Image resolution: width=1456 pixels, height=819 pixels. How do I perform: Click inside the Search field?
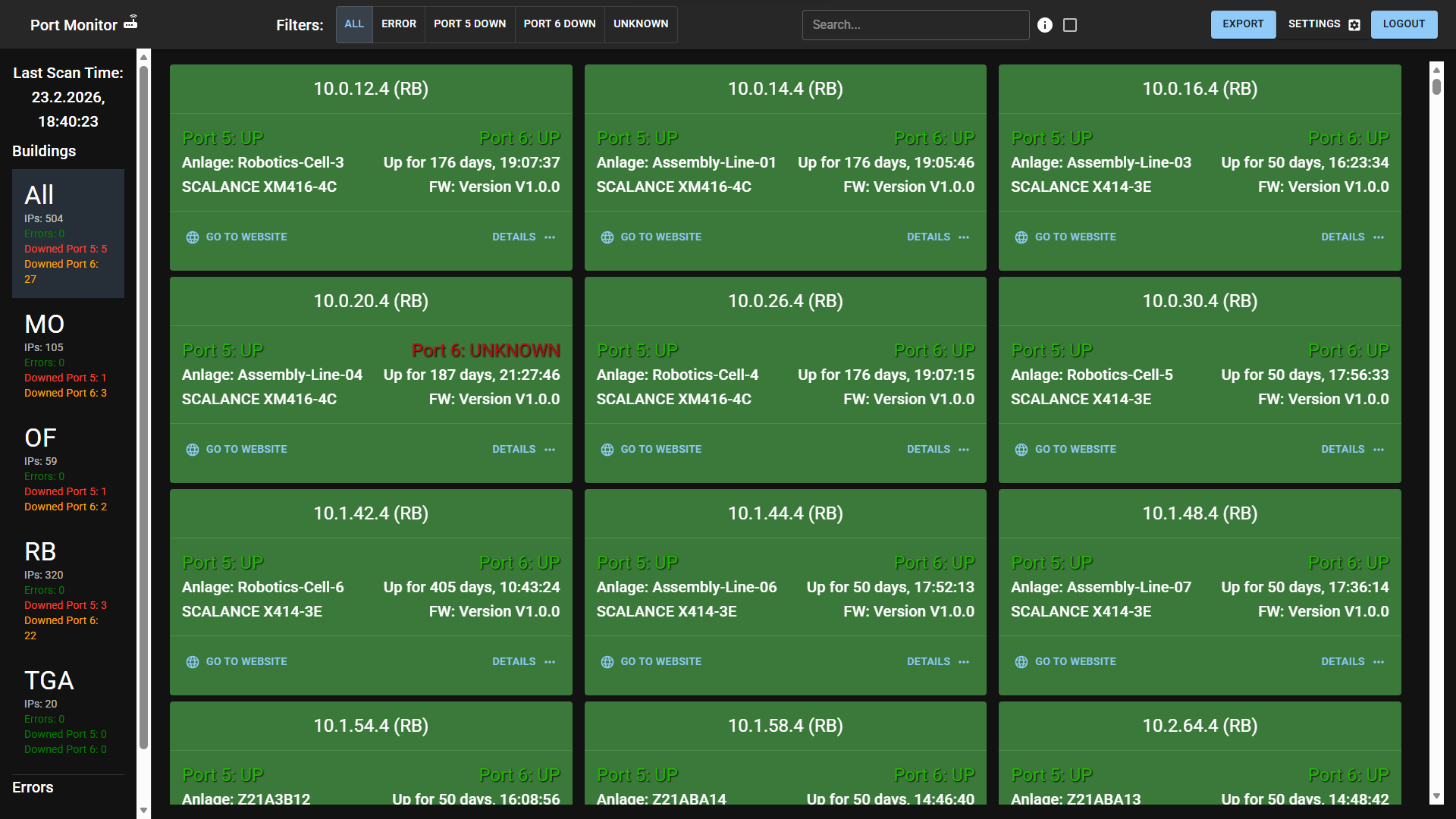[915, 25]
